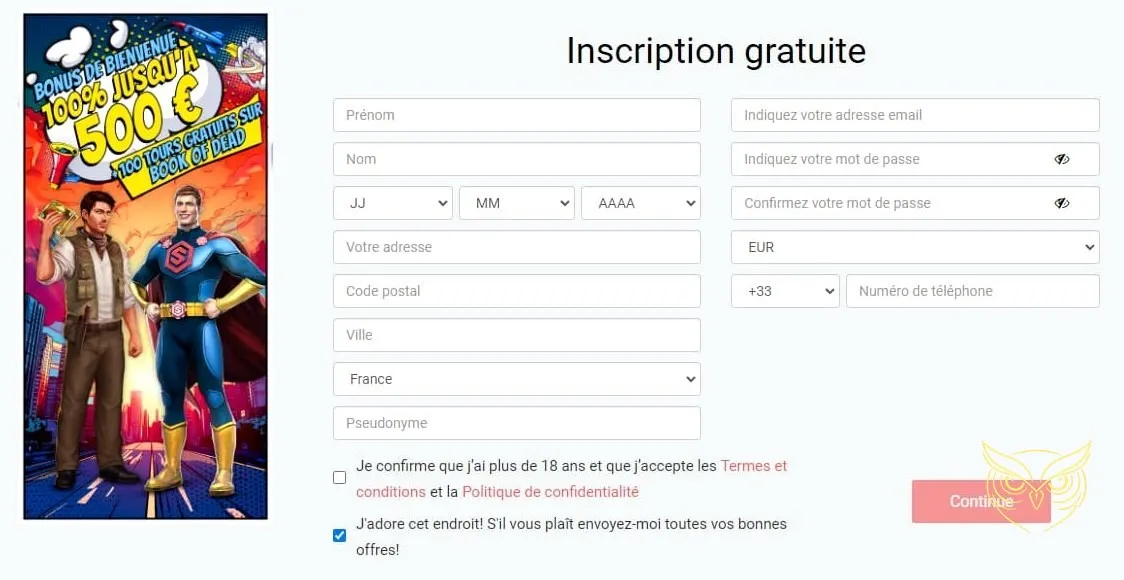This screenshot has width=1124, height=580.
Task: Show the confirmation password with eye icon
Action: 1061,203
